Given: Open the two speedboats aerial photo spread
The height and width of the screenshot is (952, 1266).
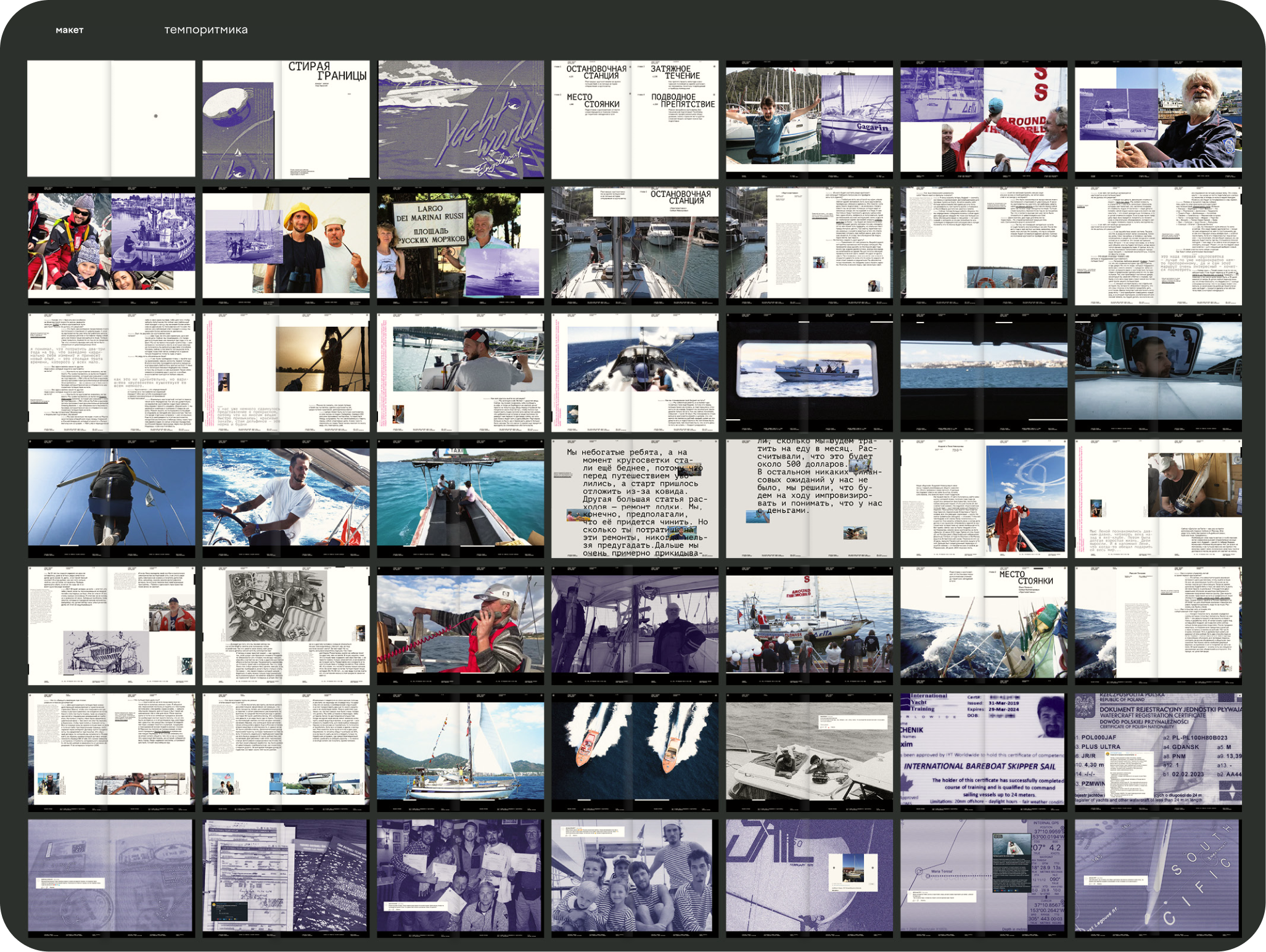Looking at the screenshot, I should coord(635,752).
